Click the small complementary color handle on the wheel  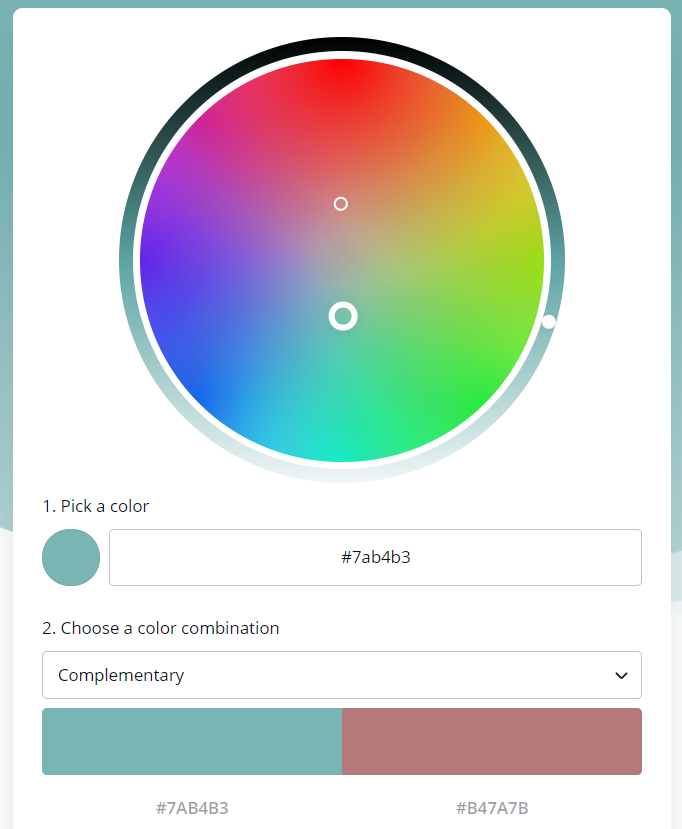coord(341,204)
